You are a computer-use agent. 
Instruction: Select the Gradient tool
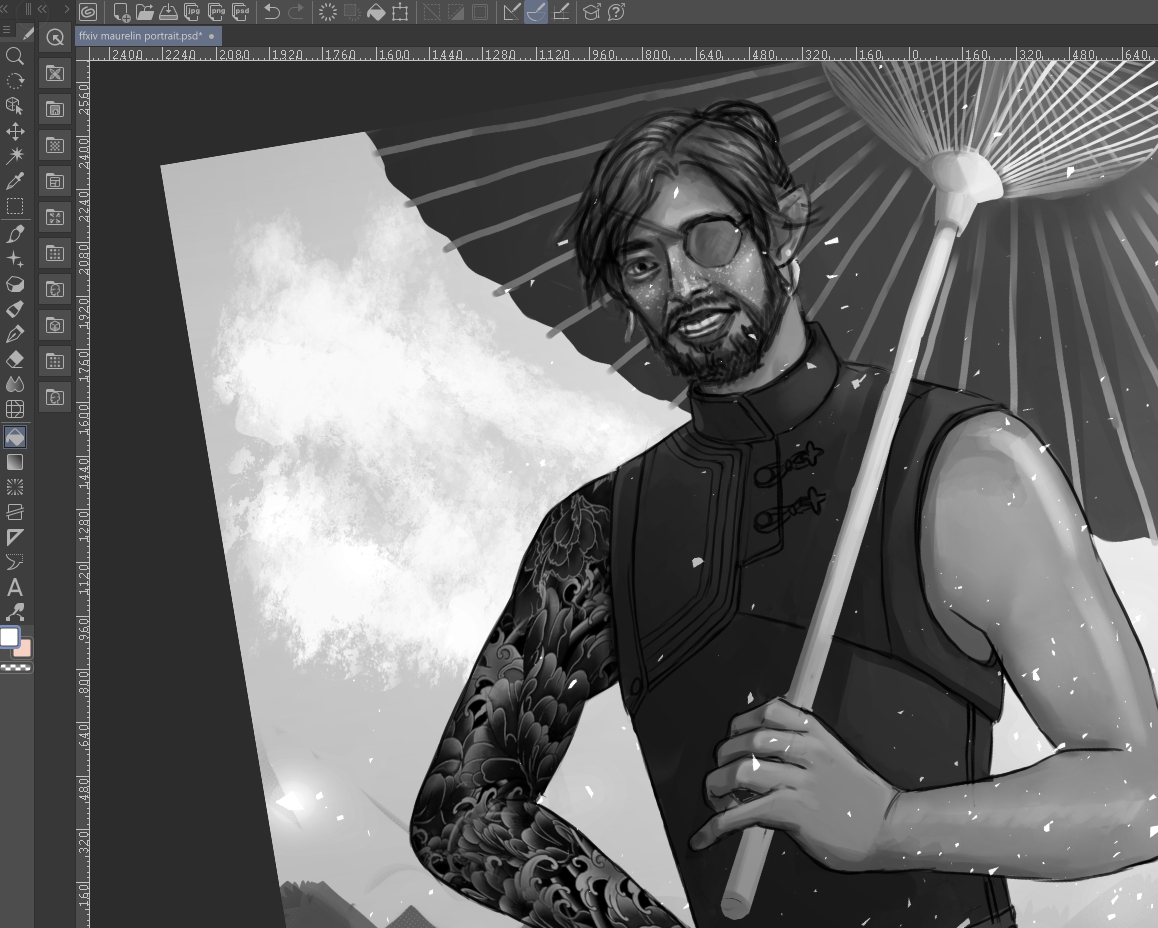click(x=15, y=462)
